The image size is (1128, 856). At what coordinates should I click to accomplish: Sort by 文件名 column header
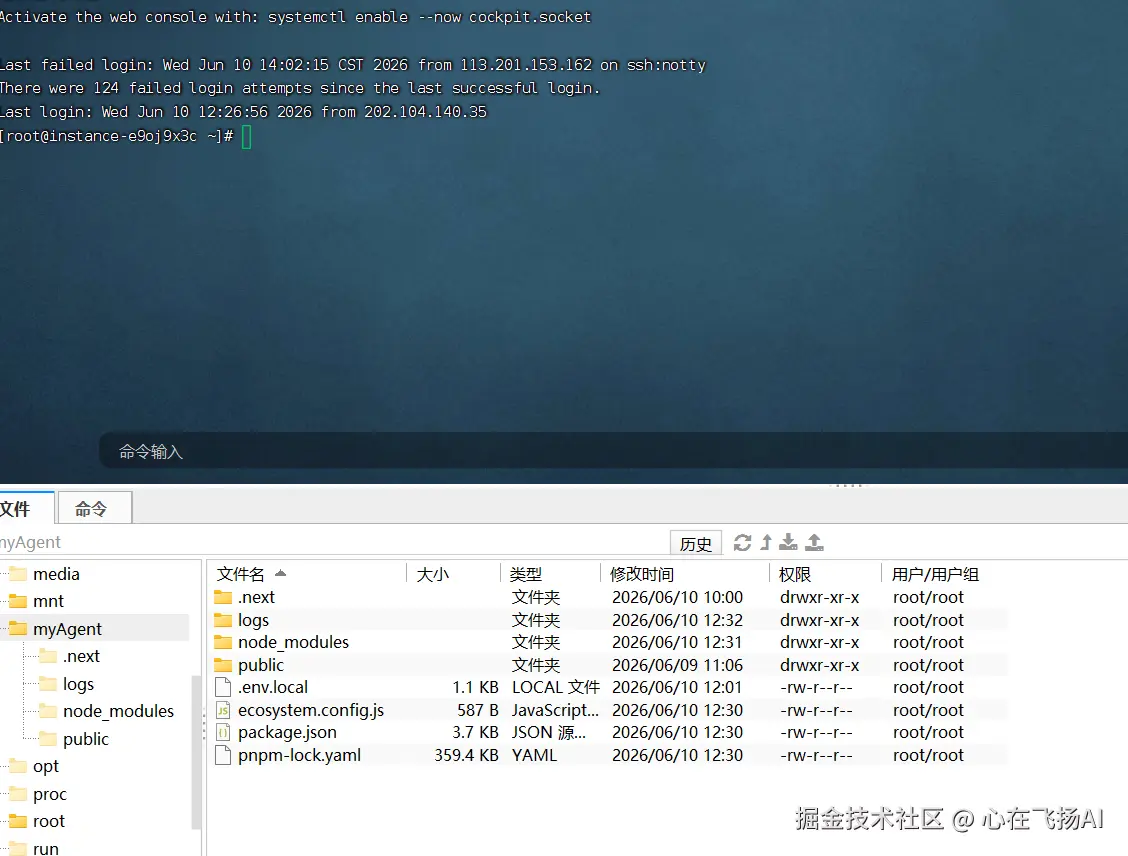309,574
